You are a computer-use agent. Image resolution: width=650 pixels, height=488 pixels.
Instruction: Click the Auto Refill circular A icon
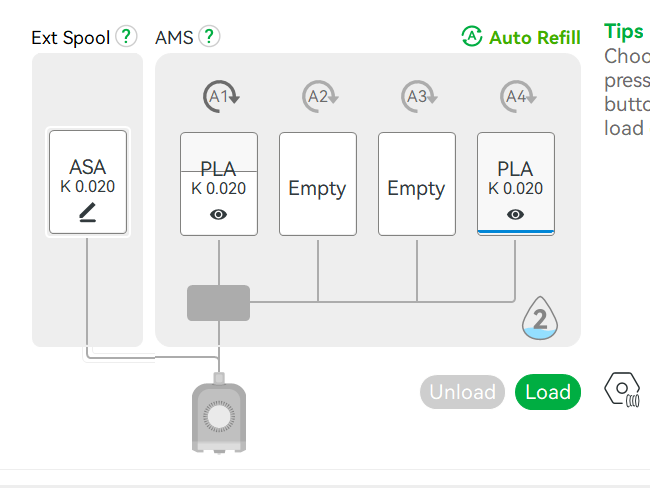click(x=472, y=36)
